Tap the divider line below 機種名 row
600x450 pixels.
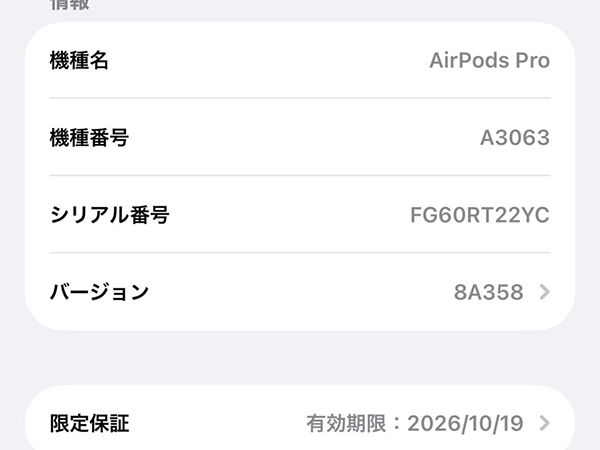click(300, 98)
